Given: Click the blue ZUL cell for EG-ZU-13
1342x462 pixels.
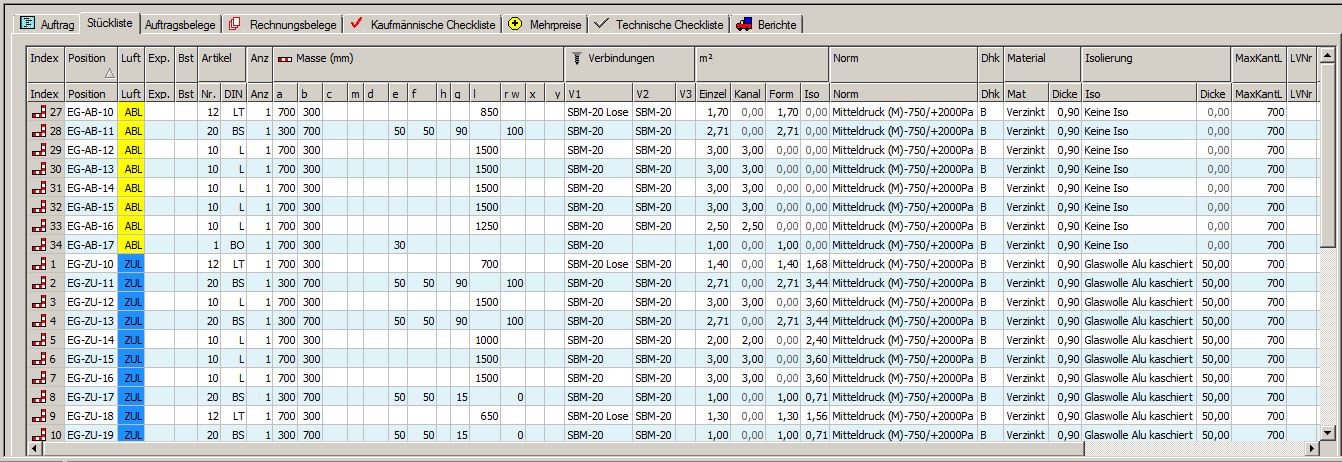Looking at the screenshot, I should click(131, 321).
